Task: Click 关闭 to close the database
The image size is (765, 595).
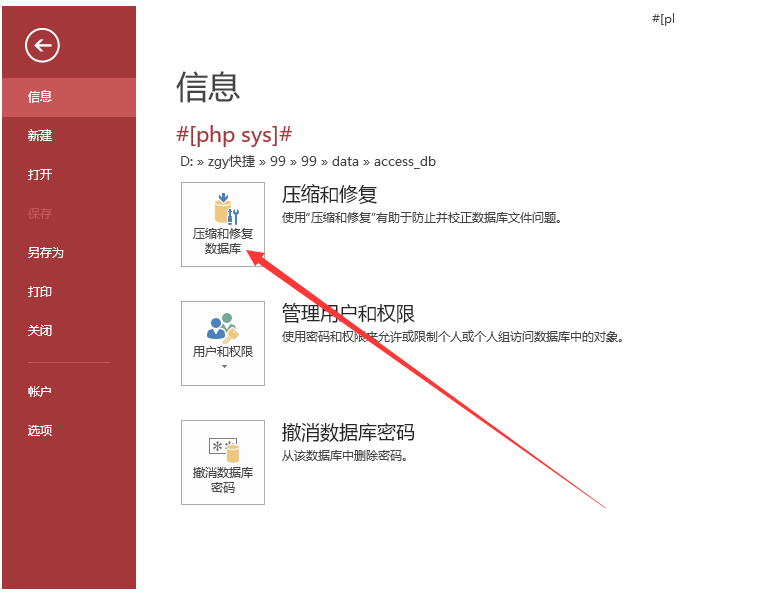Action: tap(40, 331)
